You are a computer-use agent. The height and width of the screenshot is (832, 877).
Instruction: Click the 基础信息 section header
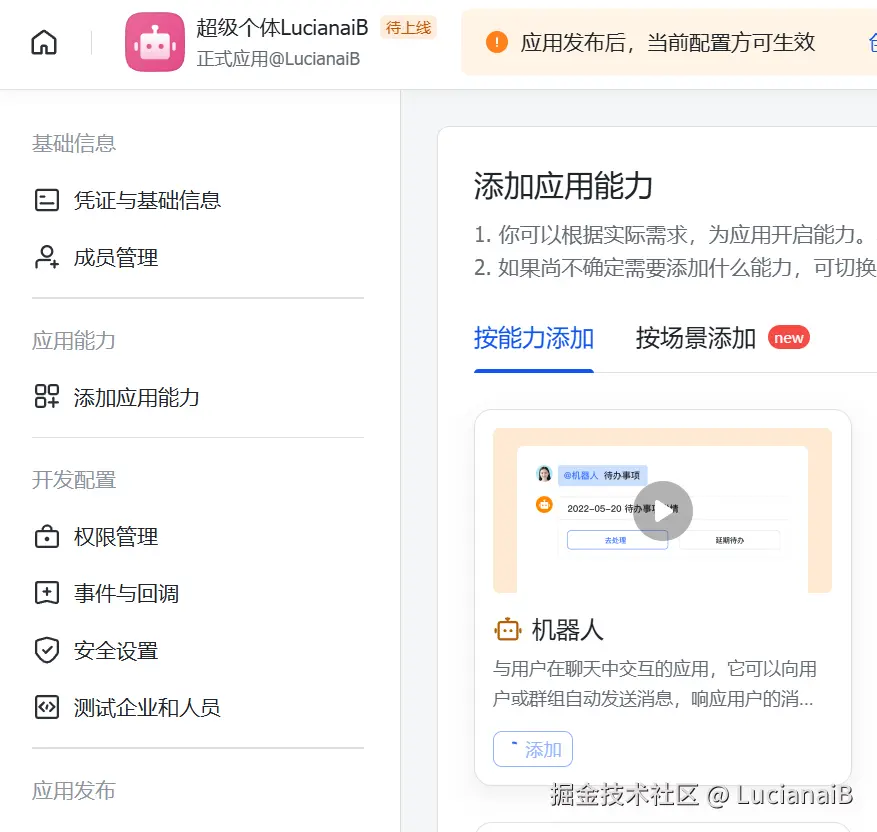point(74,144)
